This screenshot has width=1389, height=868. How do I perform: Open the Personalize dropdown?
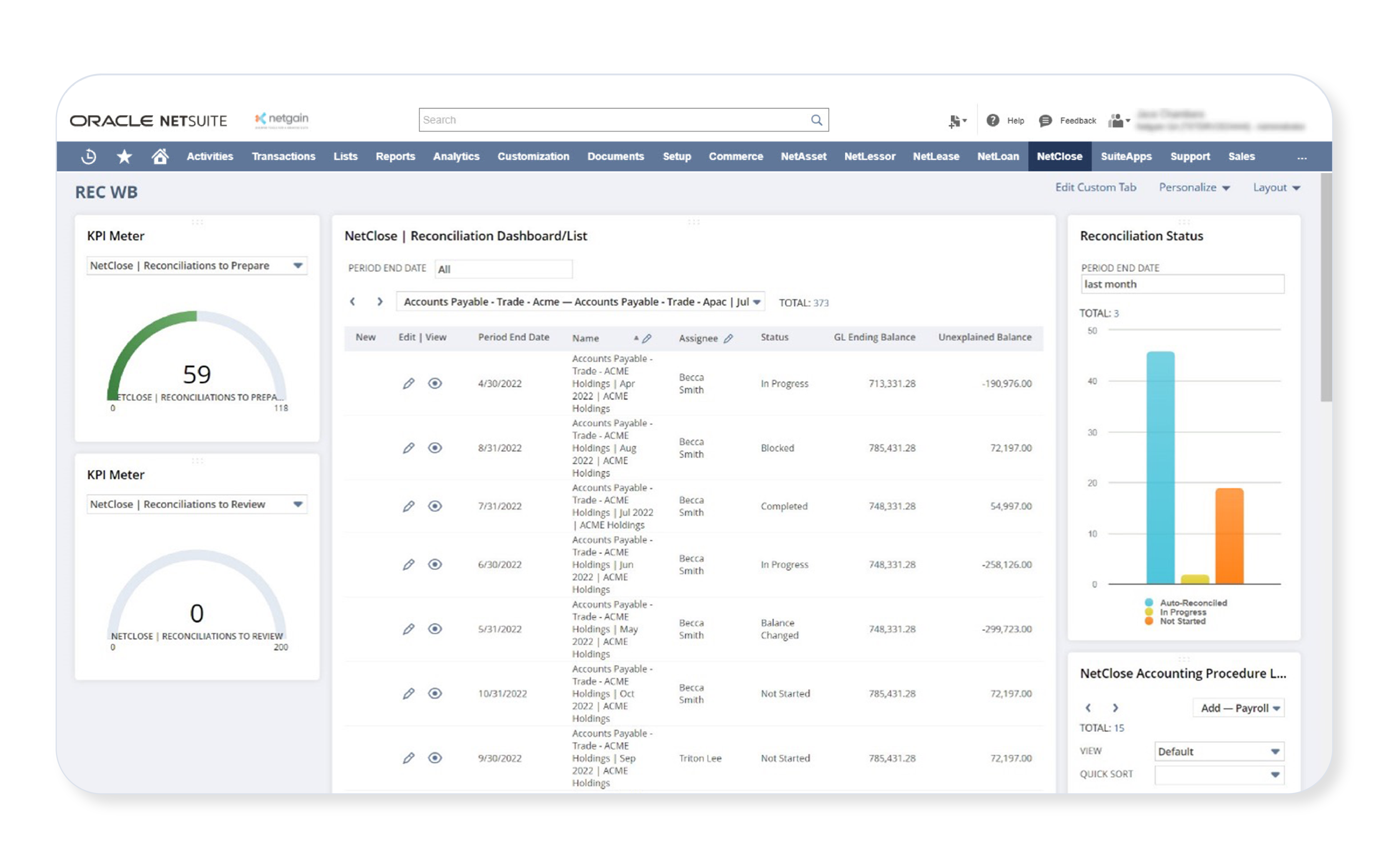1194,188
